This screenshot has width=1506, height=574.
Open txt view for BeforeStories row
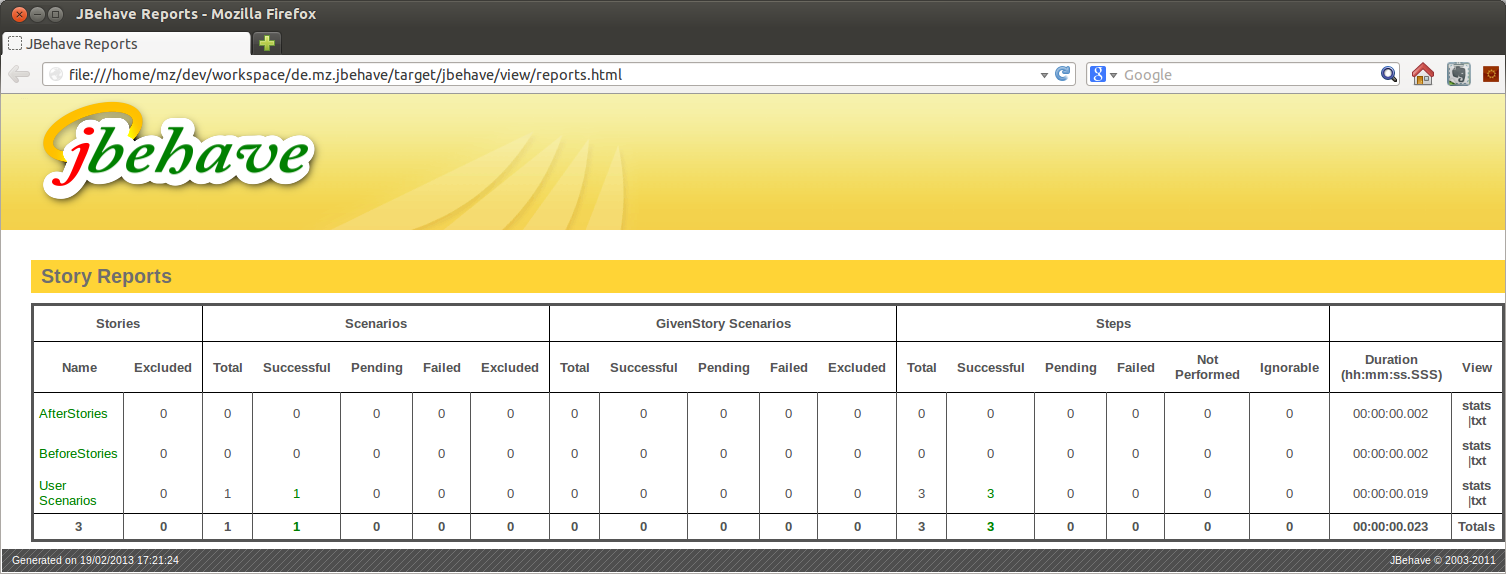[1477, 461]
